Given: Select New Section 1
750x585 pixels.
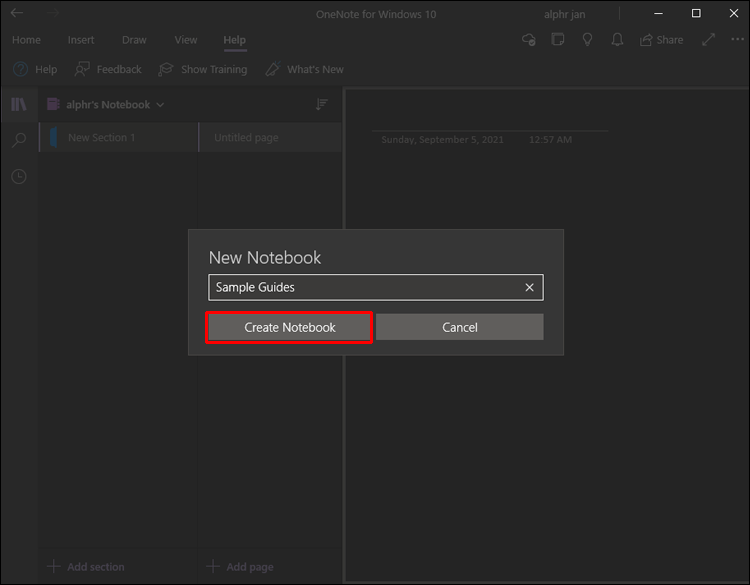Looking at the screenshot, I should 118,138.
